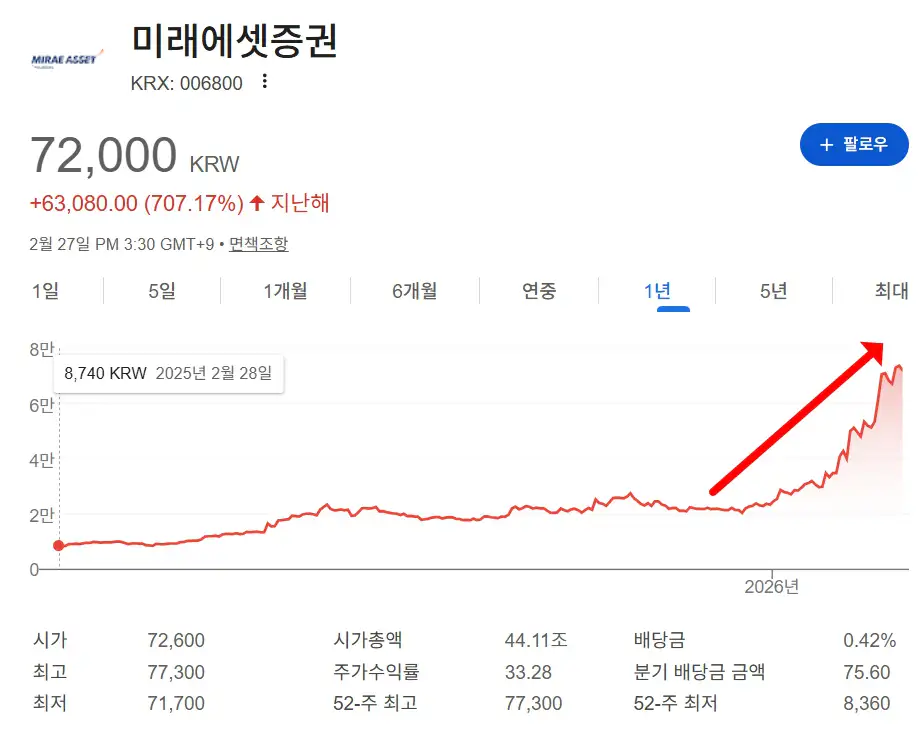Screen dimensions: 924x731
Task: Click the 52-주 최저 value 8,360
Action: coord(866,703)
